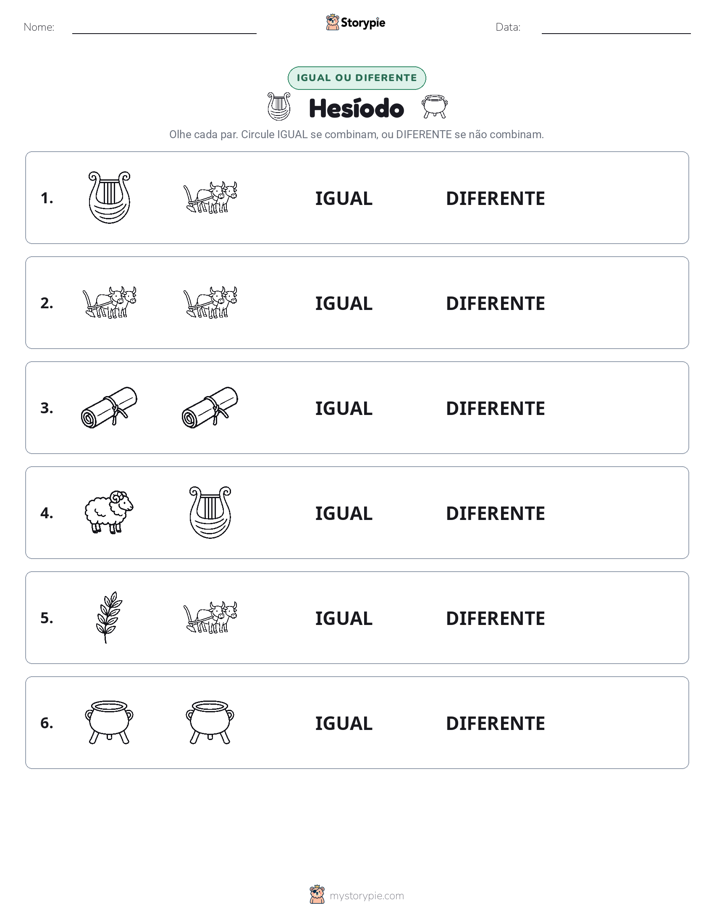Click the left cauldron icon in row 6
The width and height of the screenshot is (714, 924).
109,722
